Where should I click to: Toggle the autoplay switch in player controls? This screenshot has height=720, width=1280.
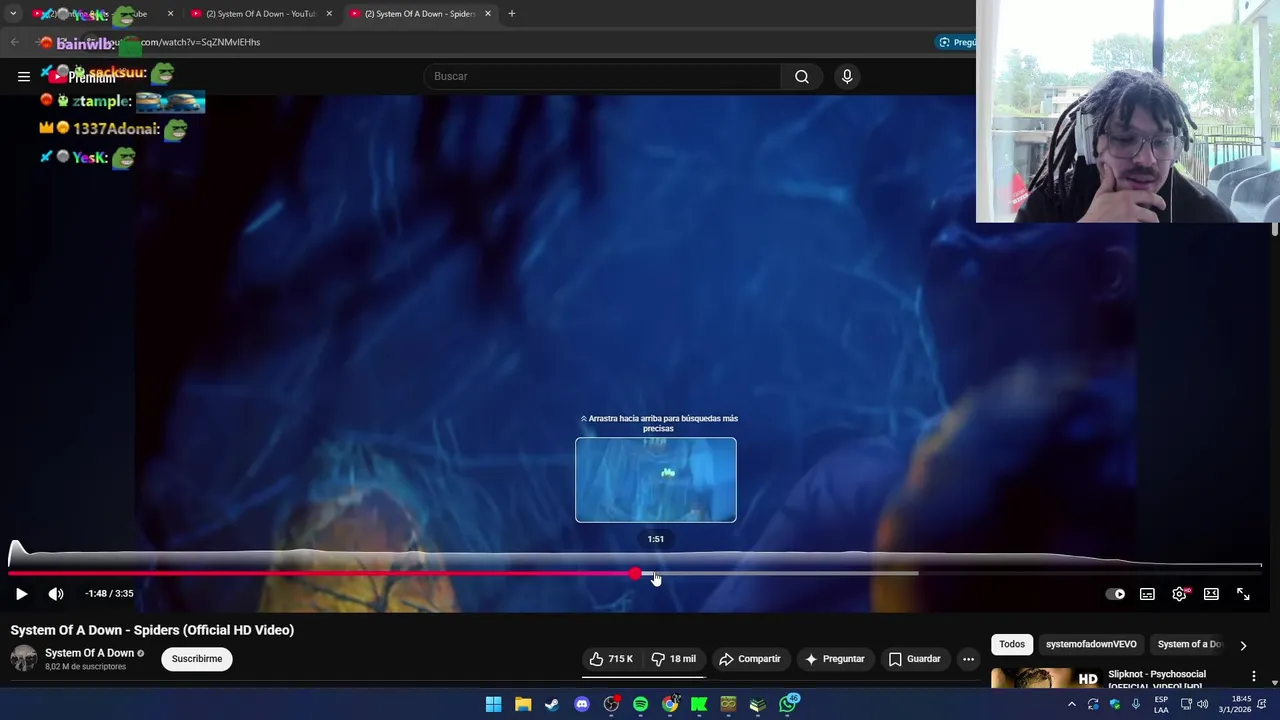pyautogui.click(x=1115, y=594)
